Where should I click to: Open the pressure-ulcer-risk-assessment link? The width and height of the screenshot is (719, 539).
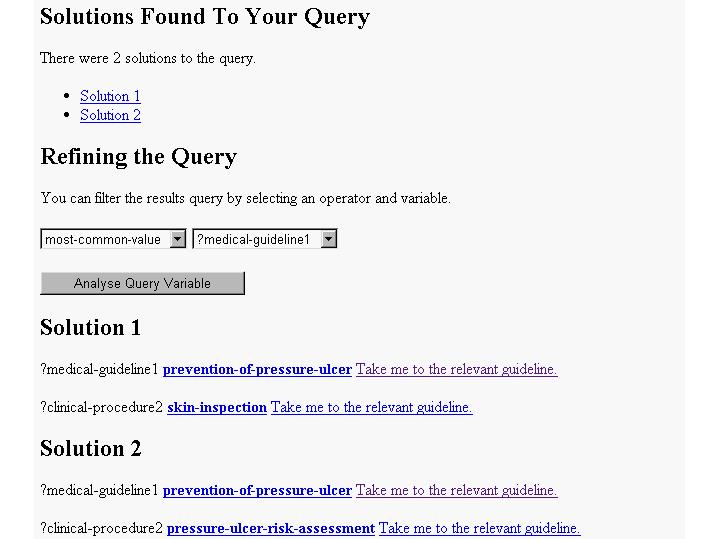click(x=271, y=528)
